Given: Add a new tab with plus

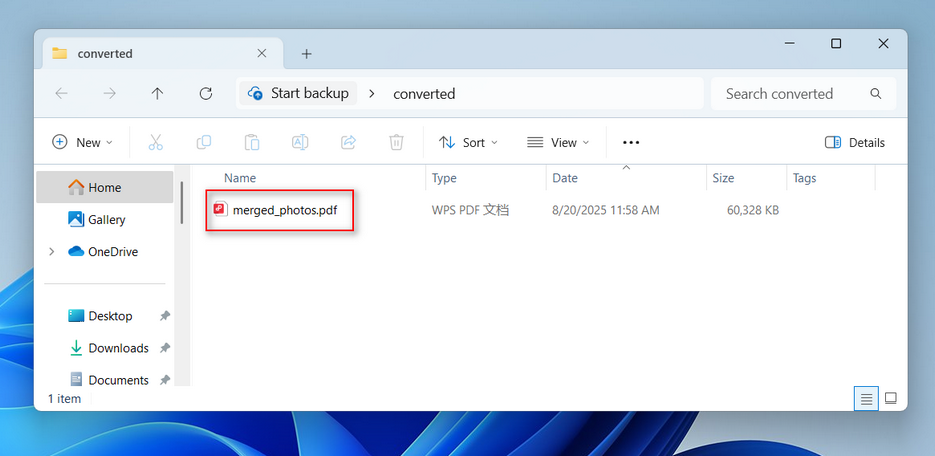Looking at the screenshot, I should tap(306, 54).
